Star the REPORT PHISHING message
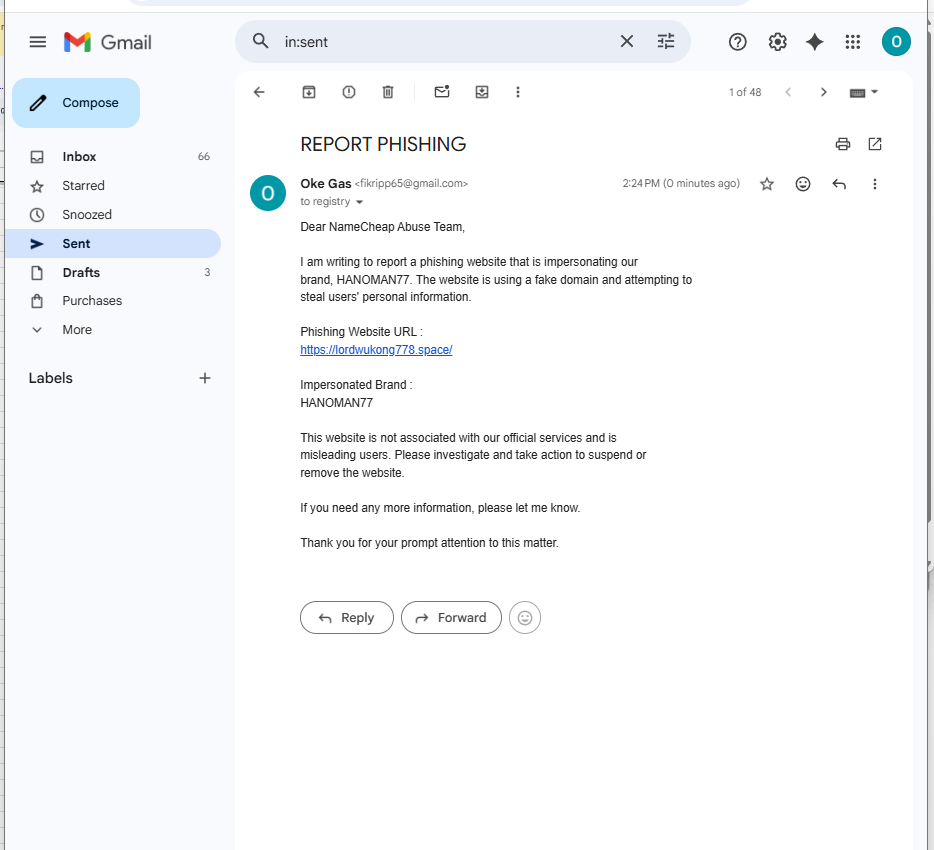Image resolution: width=934 pixels, height=850 pixels. tap(767, 183)
